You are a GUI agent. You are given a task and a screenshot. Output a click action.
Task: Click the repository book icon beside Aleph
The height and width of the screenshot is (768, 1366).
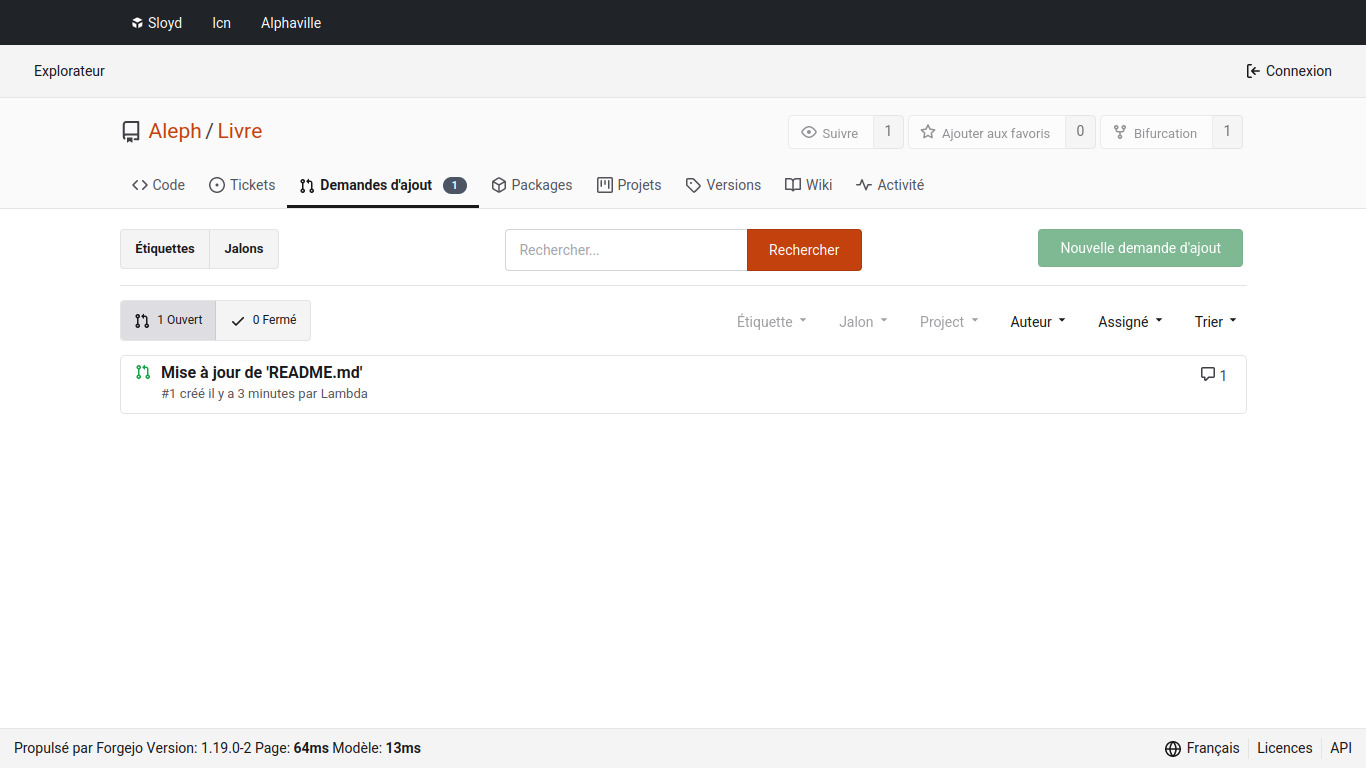click(131, 132)
